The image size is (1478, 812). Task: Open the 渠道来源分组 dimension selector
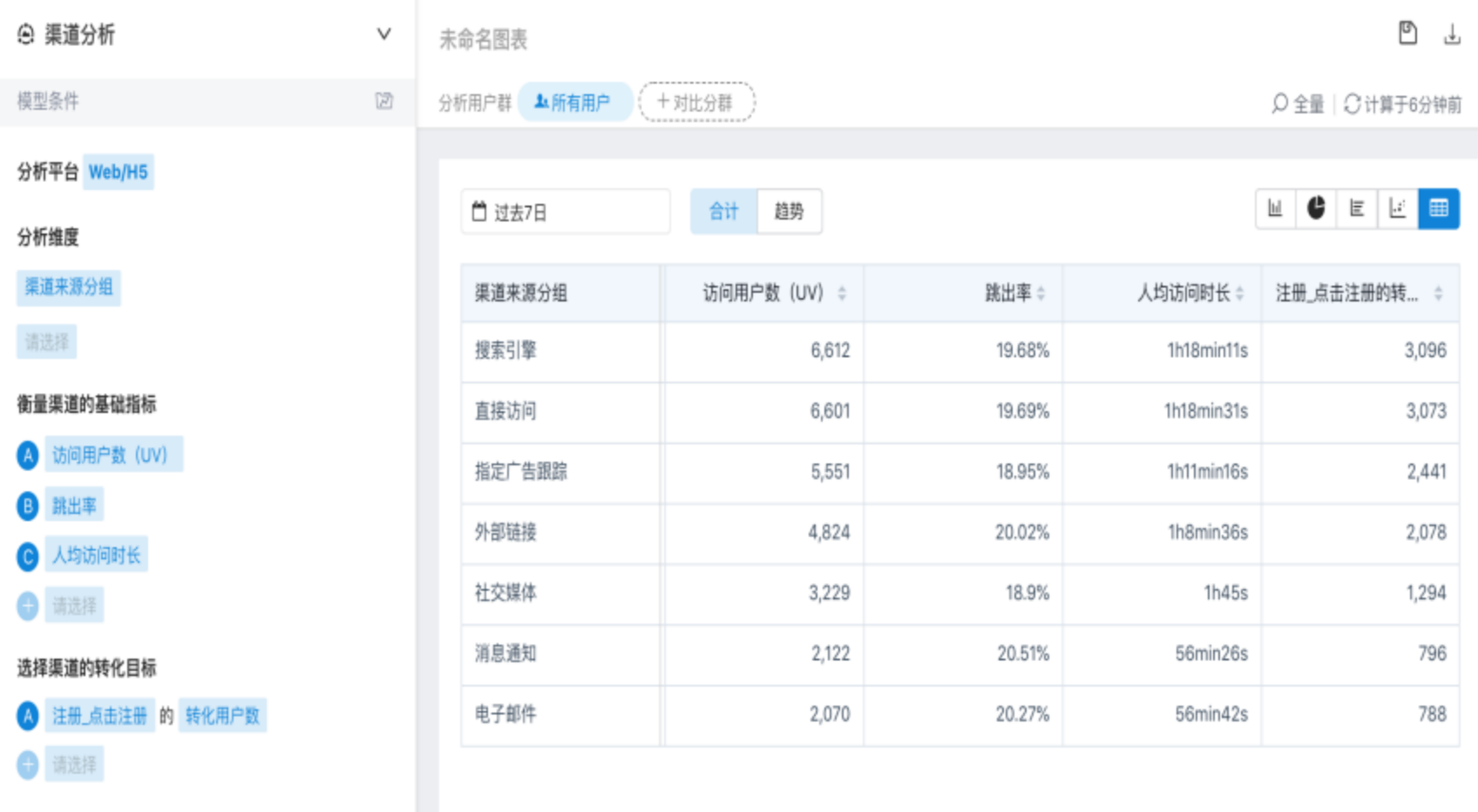[x=69, y=287]
